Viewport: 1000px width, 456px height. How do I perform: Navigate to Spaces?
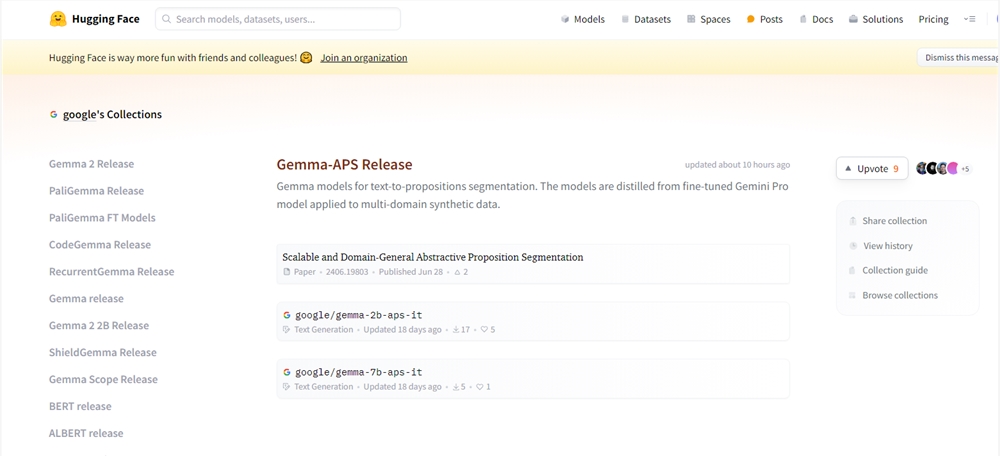tap(708, 19)
